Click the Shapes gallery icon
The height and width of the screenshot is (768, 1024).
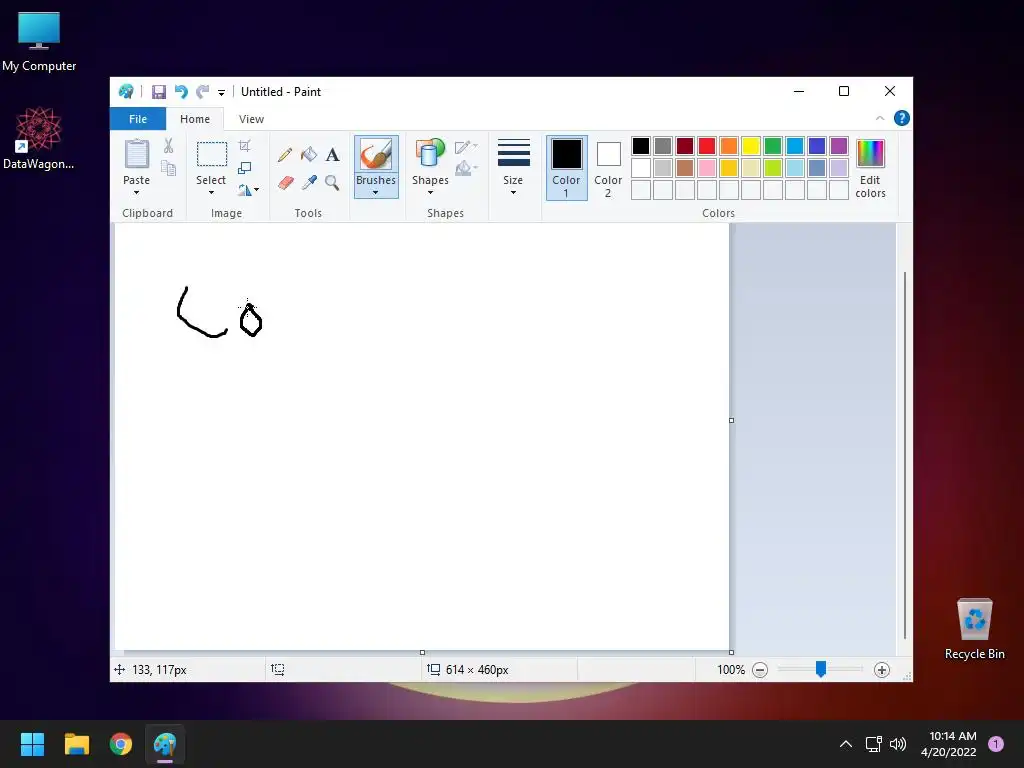point(430,155)
